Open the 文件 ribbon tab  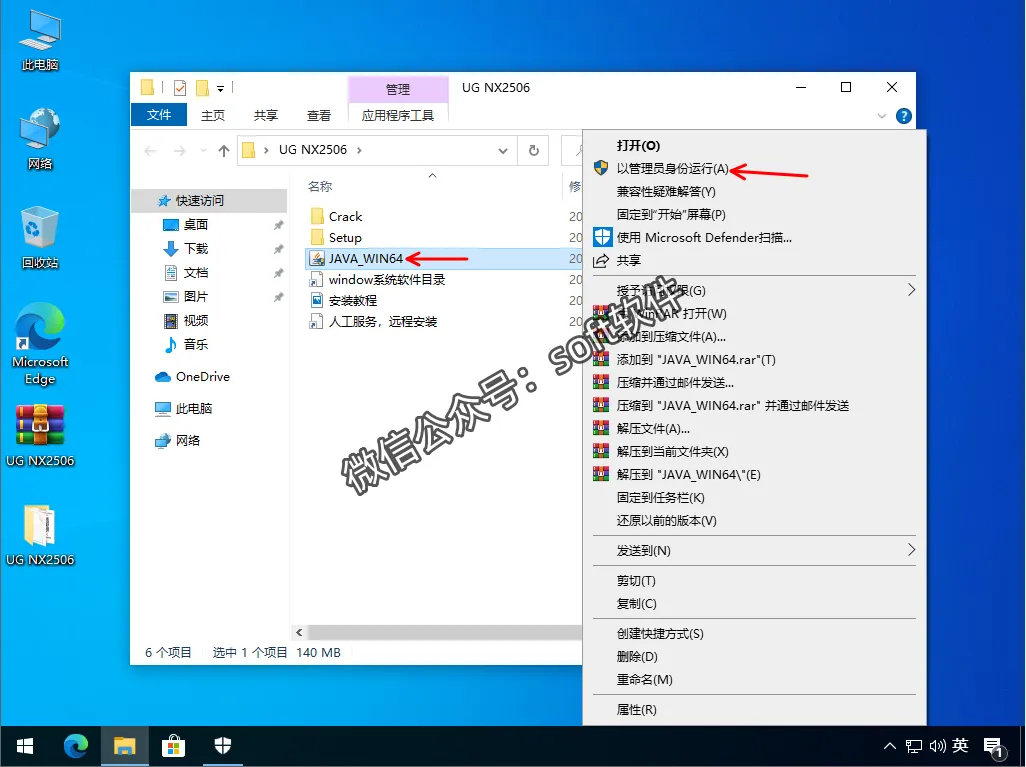159,115
